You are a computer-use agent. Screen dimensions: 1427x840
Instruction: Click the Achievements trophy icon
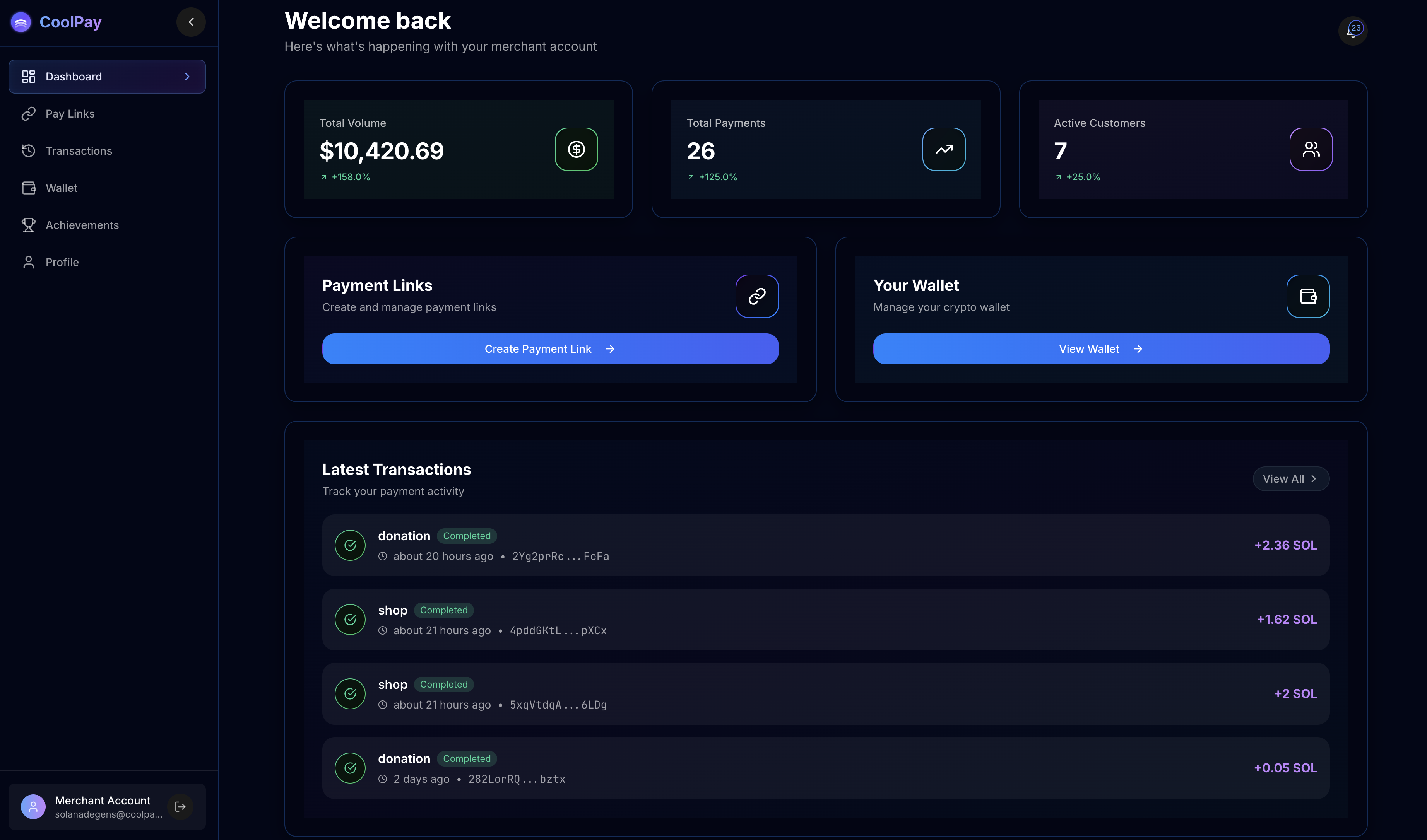[x=28, y=225]
